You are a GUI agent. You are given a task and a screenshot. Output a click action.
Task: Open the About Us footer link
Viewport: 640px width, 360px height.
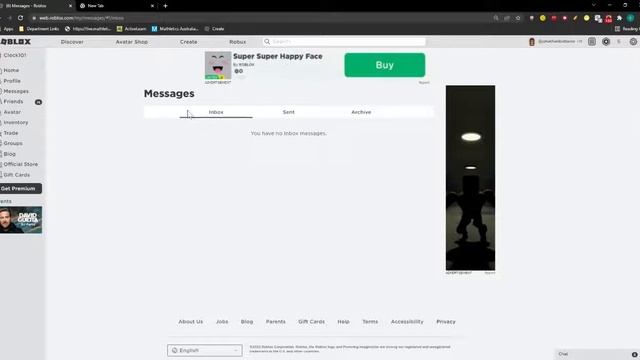click(191, 322)
